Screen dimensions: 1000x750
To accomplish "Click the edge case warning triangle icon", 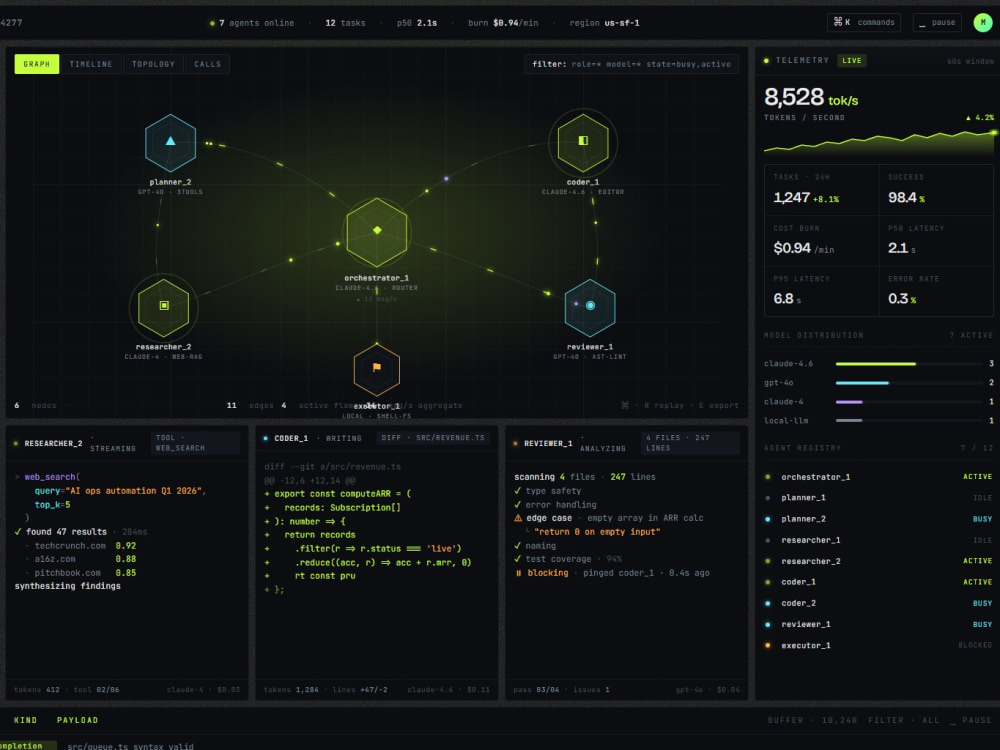I will pyautogui.click(x=518, y=518).
